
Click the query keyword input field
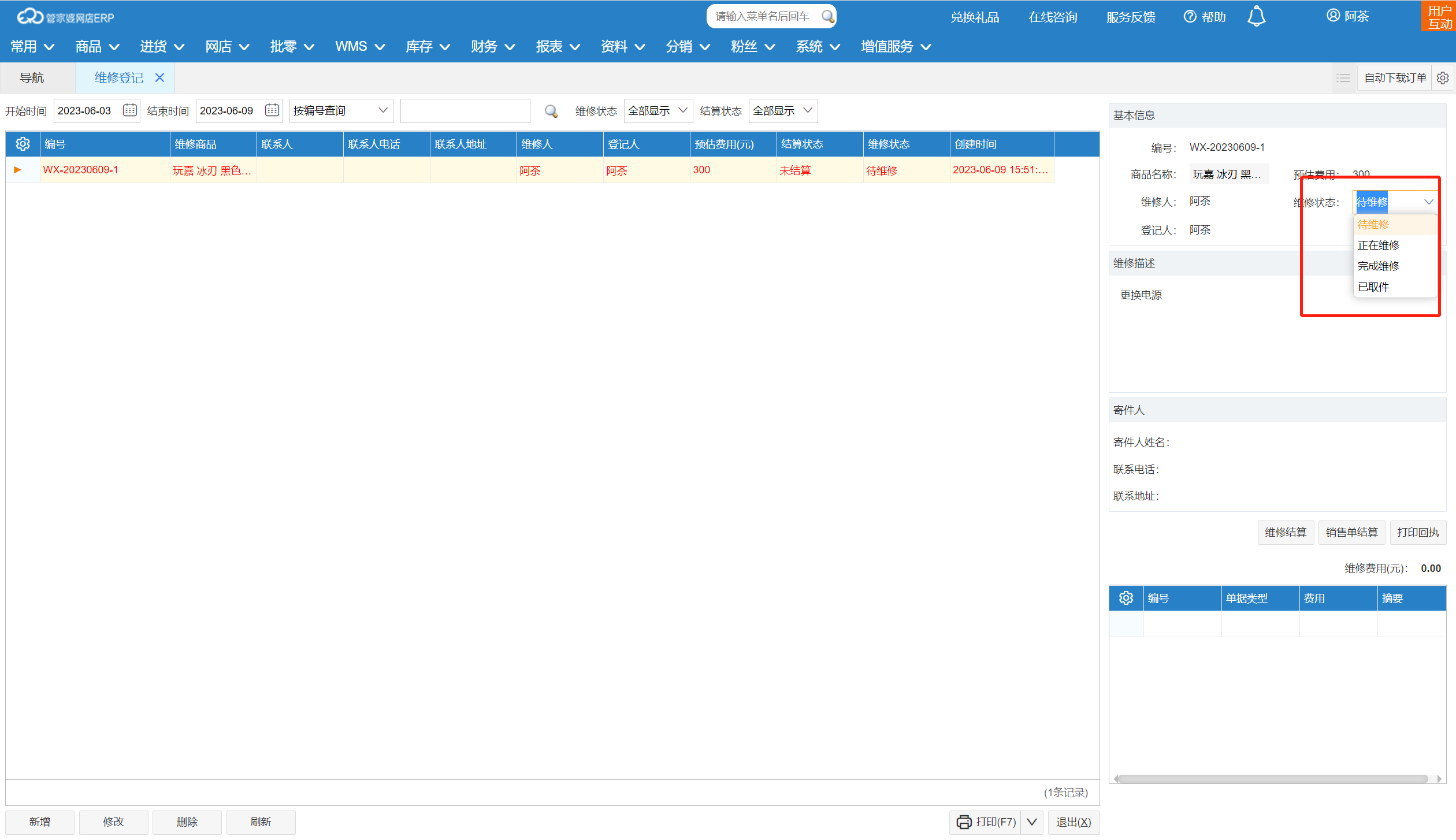pos(465,110)
